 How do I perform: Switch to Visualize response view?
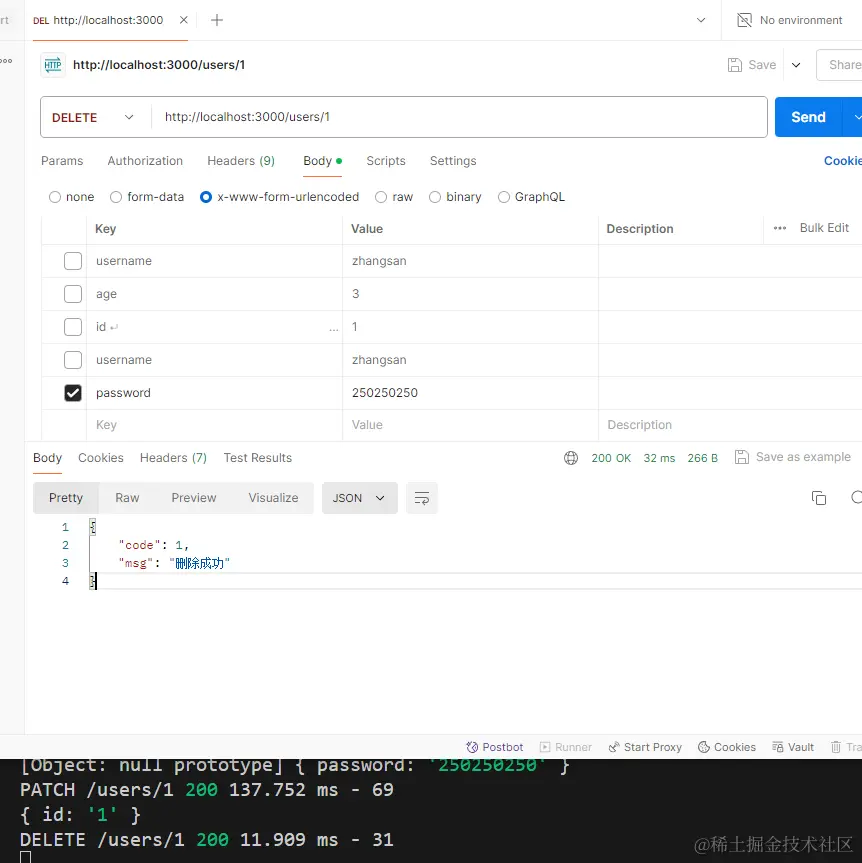click(x=273, y=498)
